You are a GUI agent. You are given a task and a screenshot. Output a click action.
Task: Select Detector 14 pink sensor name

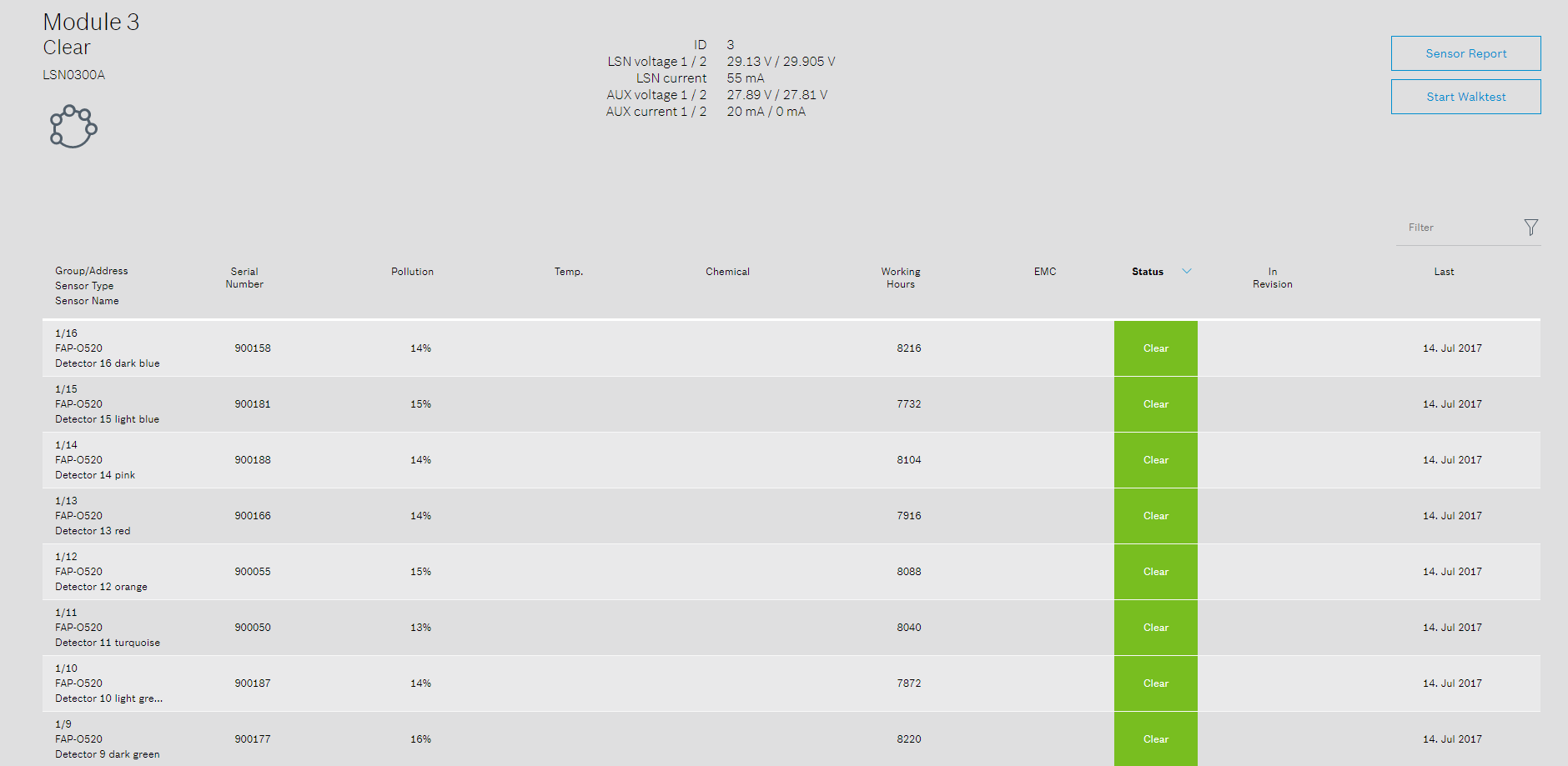point(95,475)
